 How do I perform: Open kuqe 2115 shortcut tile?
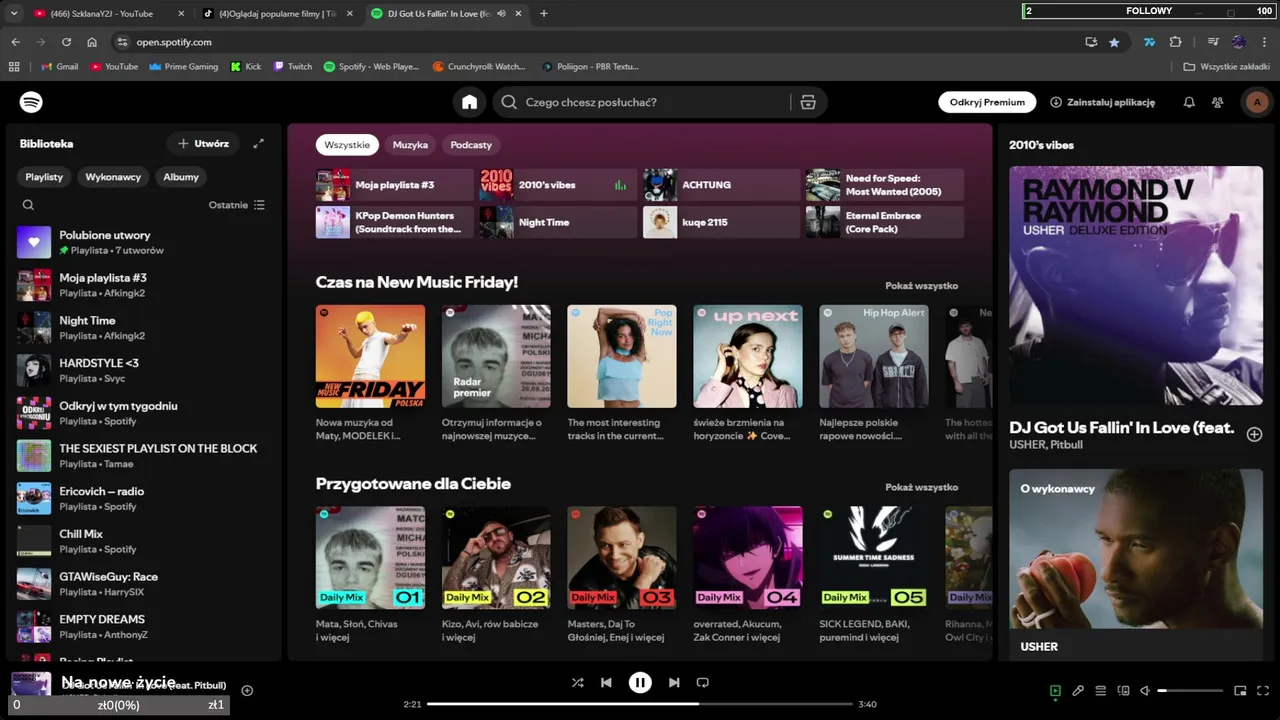(x=720, y=222)
